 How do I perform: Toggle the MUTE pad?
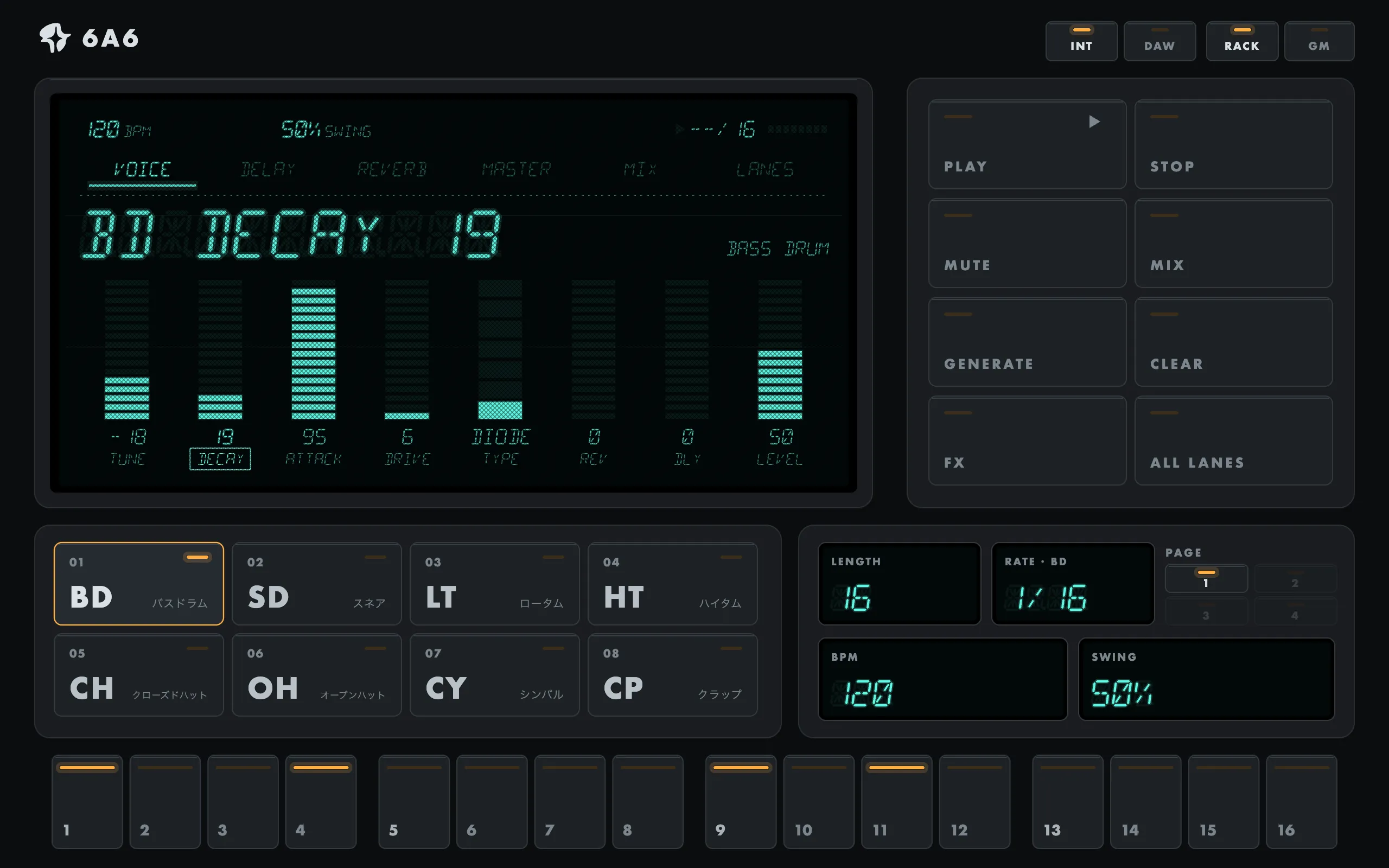(1027, 243)
